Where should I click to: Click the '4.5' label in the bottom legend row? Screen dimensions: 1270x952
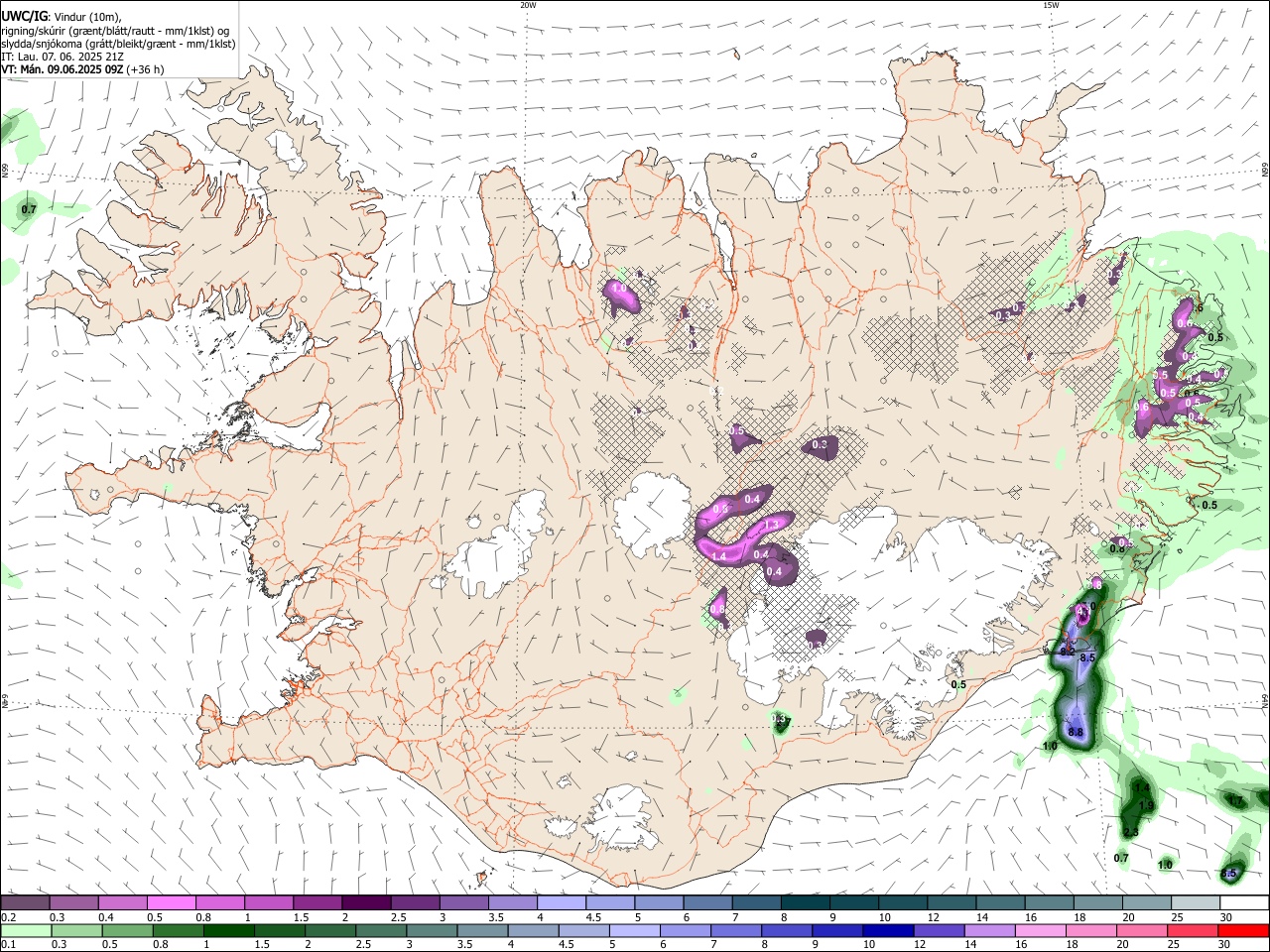tap(566, 944)
